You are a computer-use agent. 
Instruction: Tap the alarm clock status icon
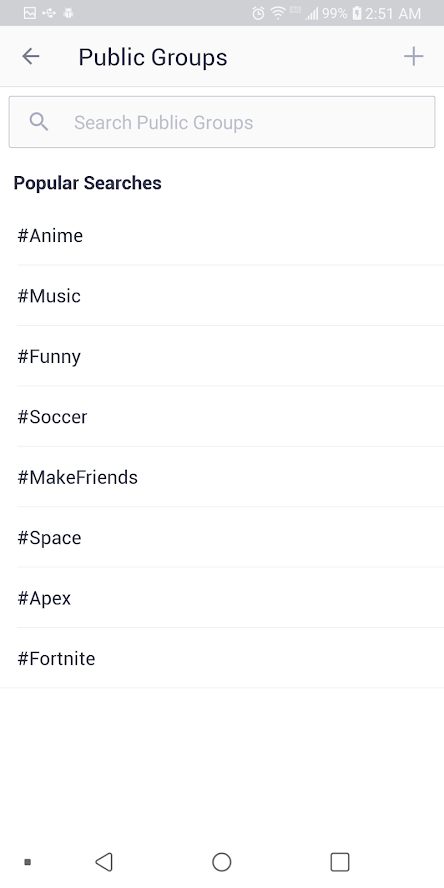coord(258,13)
